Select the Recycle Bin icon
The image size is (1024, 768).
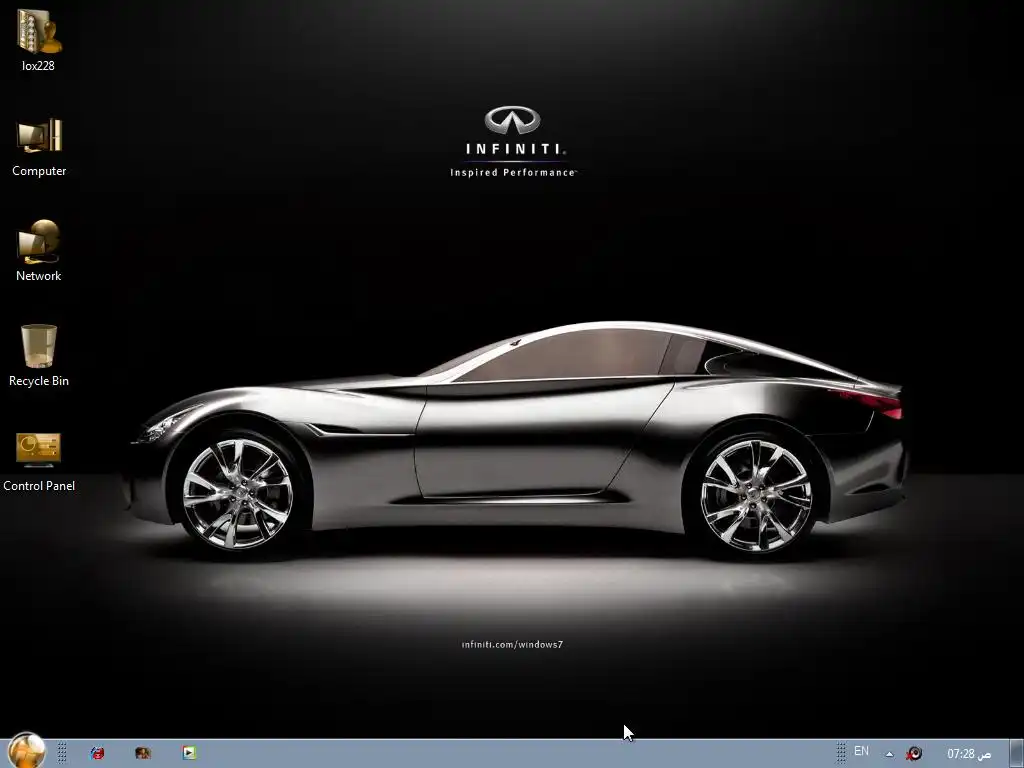(39, 346)
